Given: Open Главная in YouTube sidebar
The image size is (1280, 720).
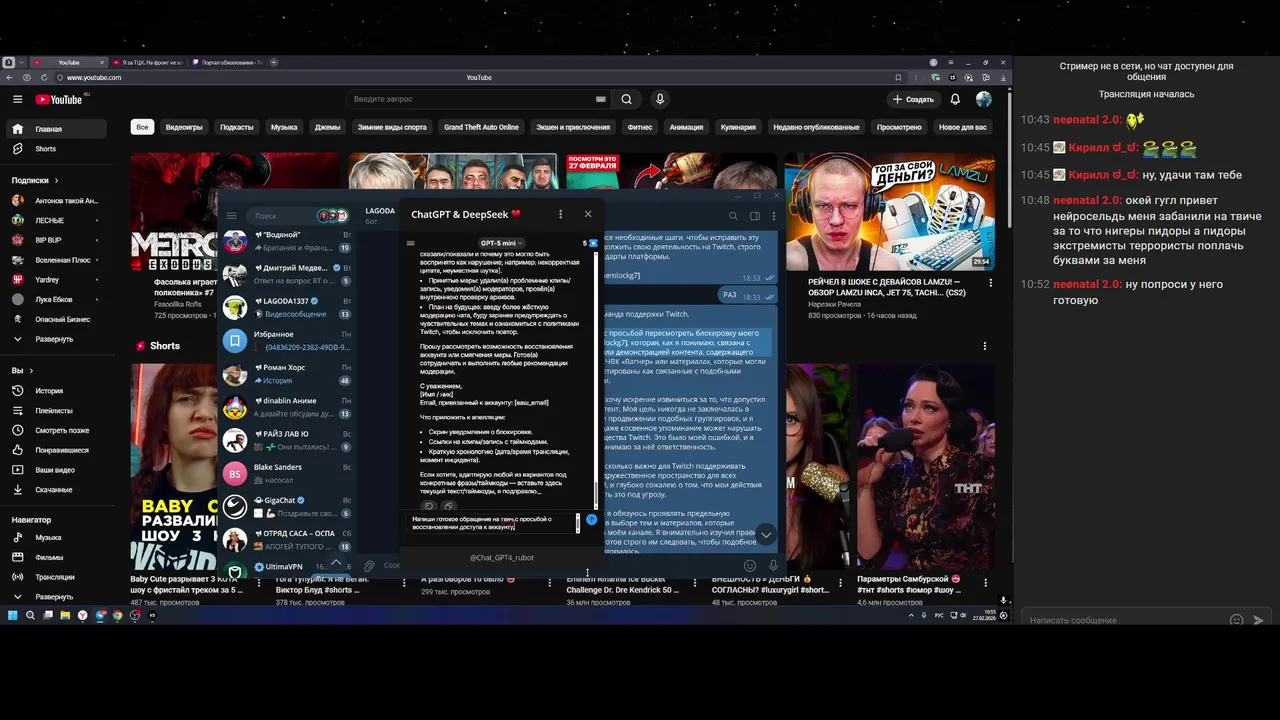Looking at the screenshot, I should point(55,129).
